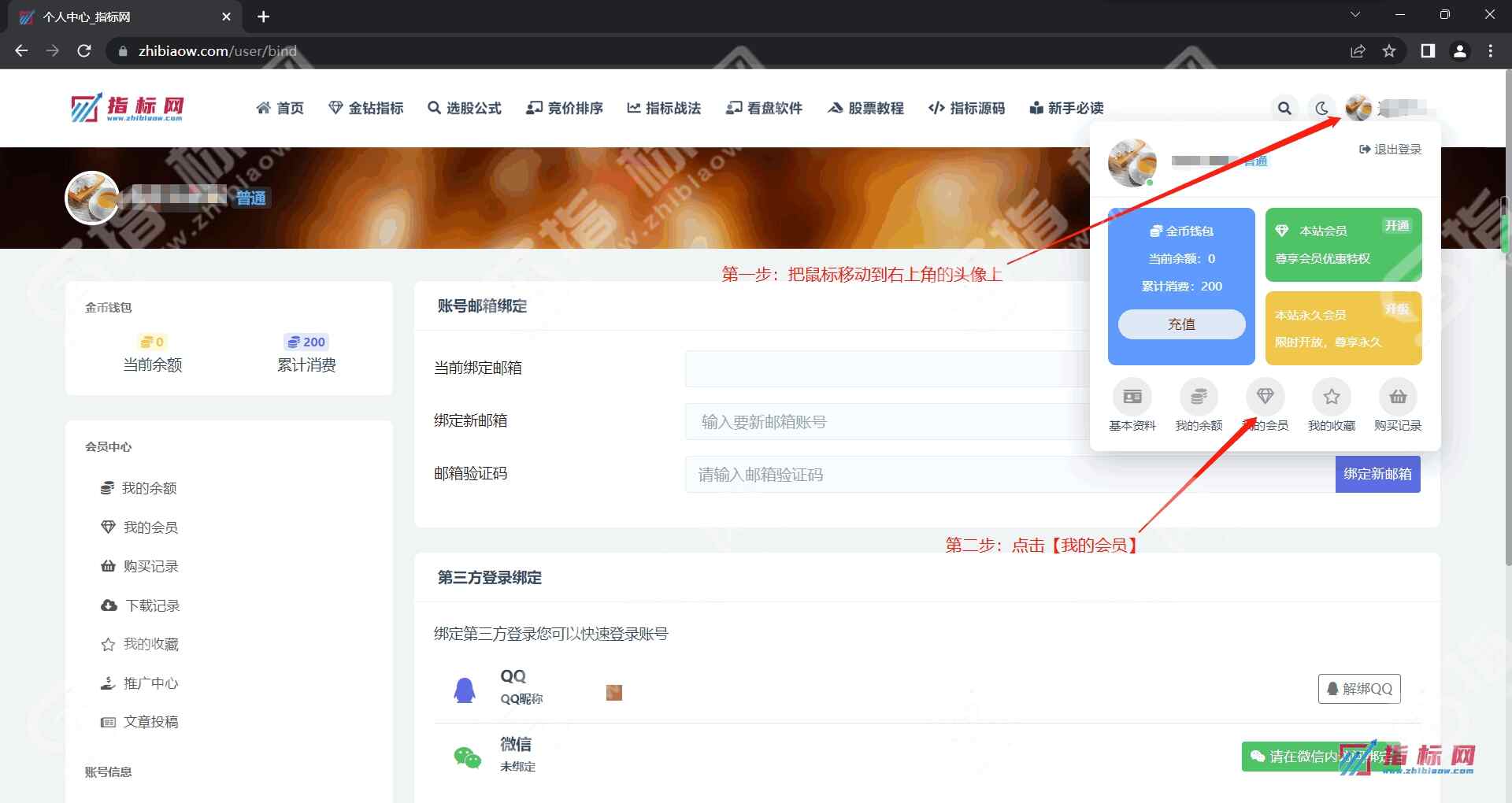This screenshot has width=1512, height=803.
Task: Open site search with the magnifier icon
Action: click(x=1285, y=108)
